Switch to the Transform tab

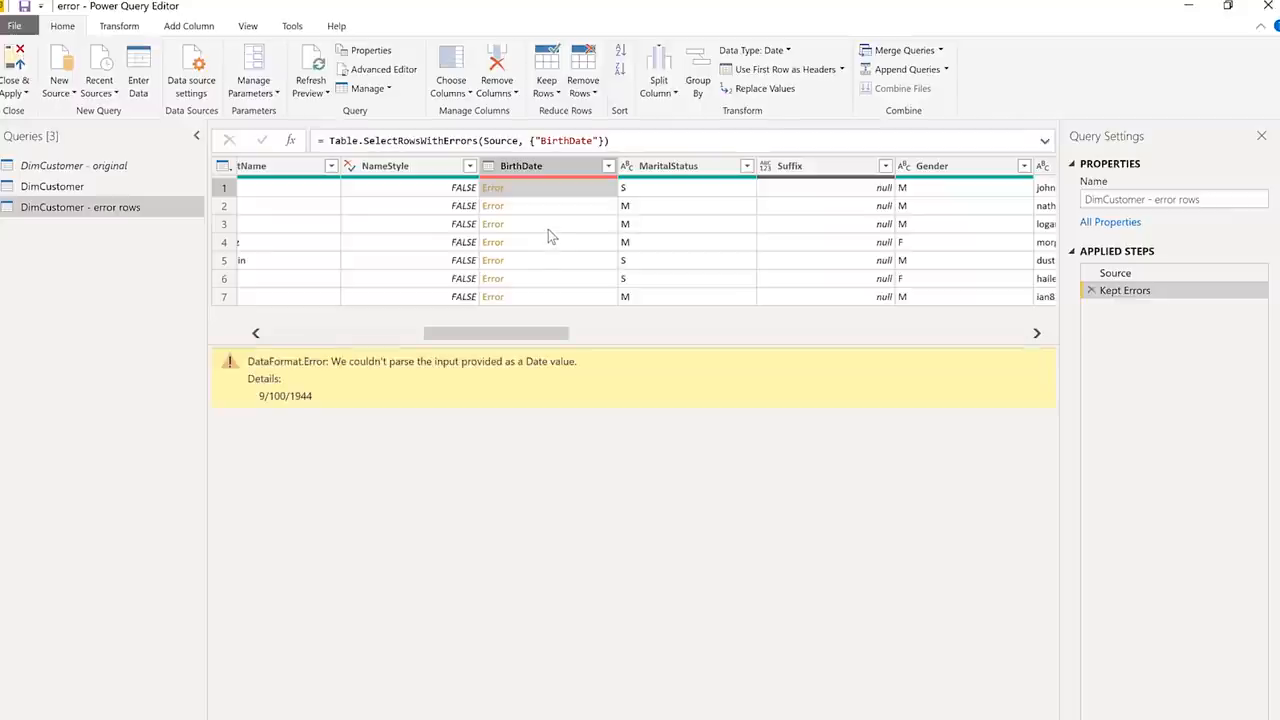pos(119,26)
